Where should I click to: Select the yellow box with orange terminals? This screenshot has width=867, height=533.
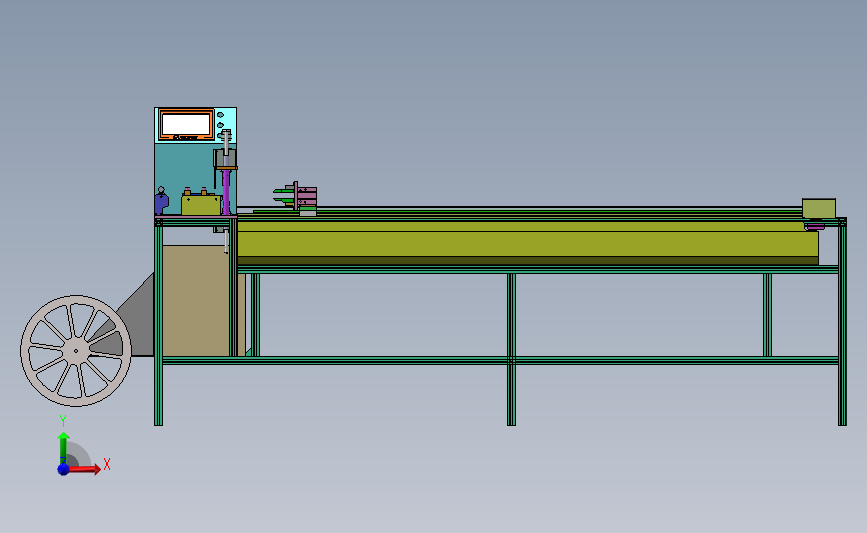200,203
